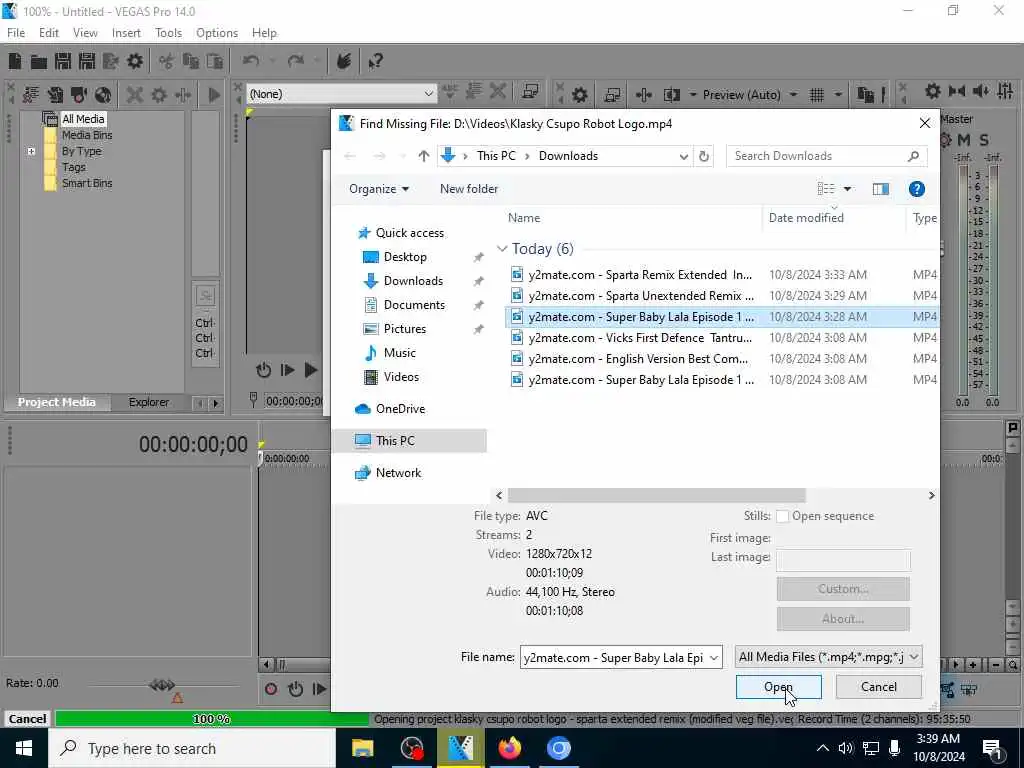
Task: Click the refresh icon in file dialog
Action: pos(703,156)
